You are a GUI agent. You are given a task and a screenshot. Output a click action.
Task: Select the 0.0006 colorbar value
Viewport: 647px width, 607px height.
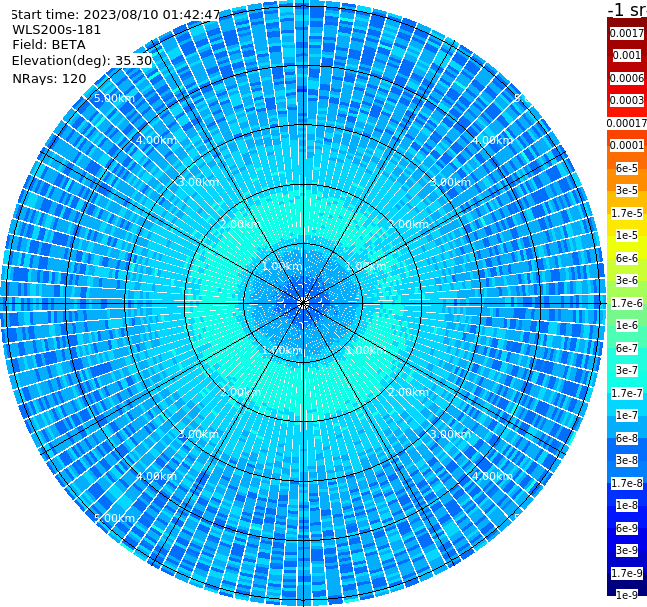click(x=627, y=78)
